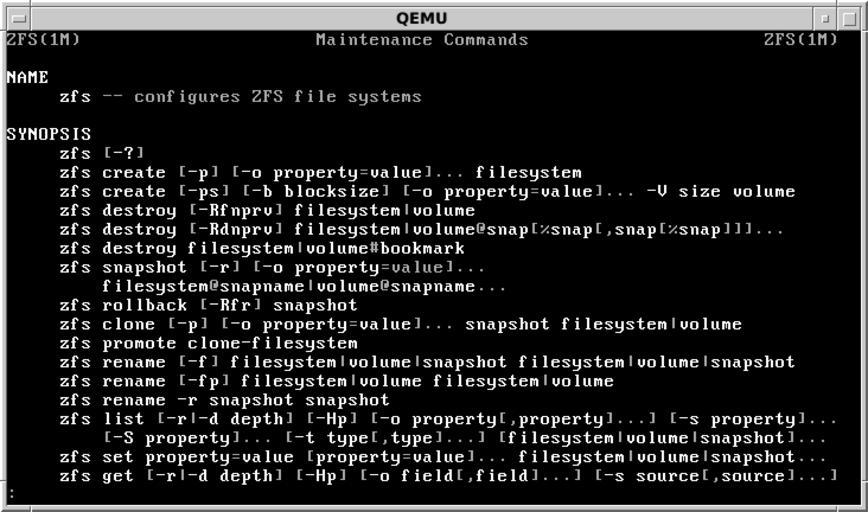
Task: Click the pager colon prompt at bottom
Action: pos(11,494)
